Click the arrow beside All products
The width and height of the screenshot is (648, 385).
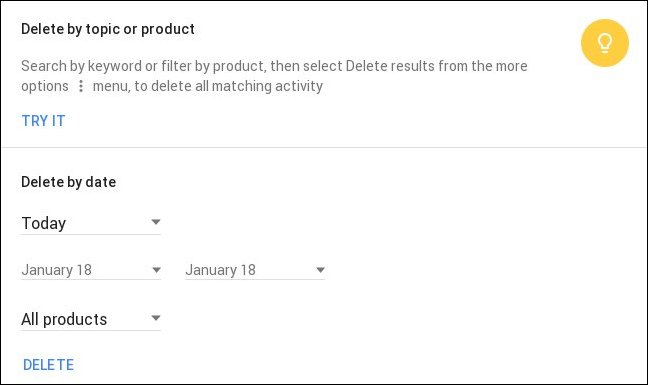(x=156, y=318)
